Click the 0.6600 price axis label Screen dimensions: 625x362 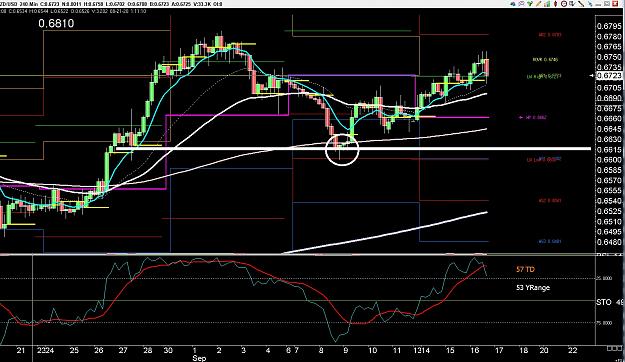tap(609, 160)
